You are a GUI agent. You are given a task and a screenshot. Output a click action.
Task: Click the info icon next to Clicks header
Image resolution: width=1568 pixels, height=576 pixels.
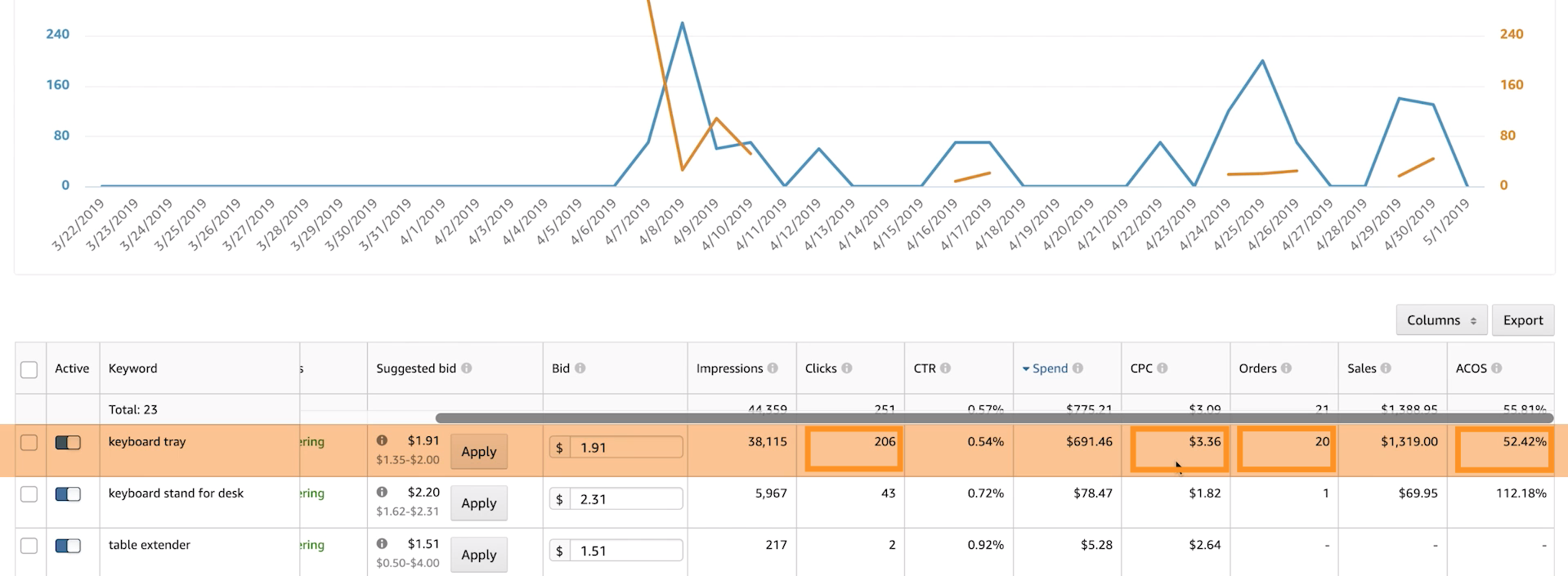[847, 368]
